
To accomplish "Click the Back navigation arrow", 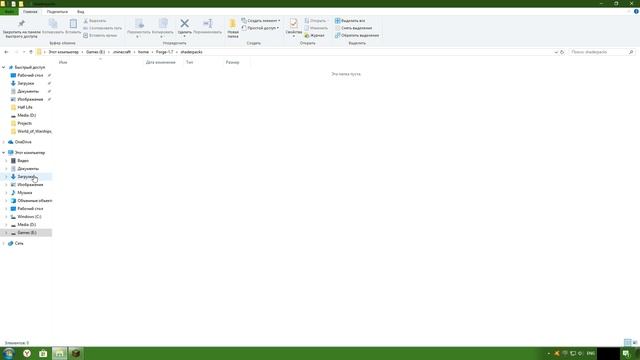I will tap(6, 52).
